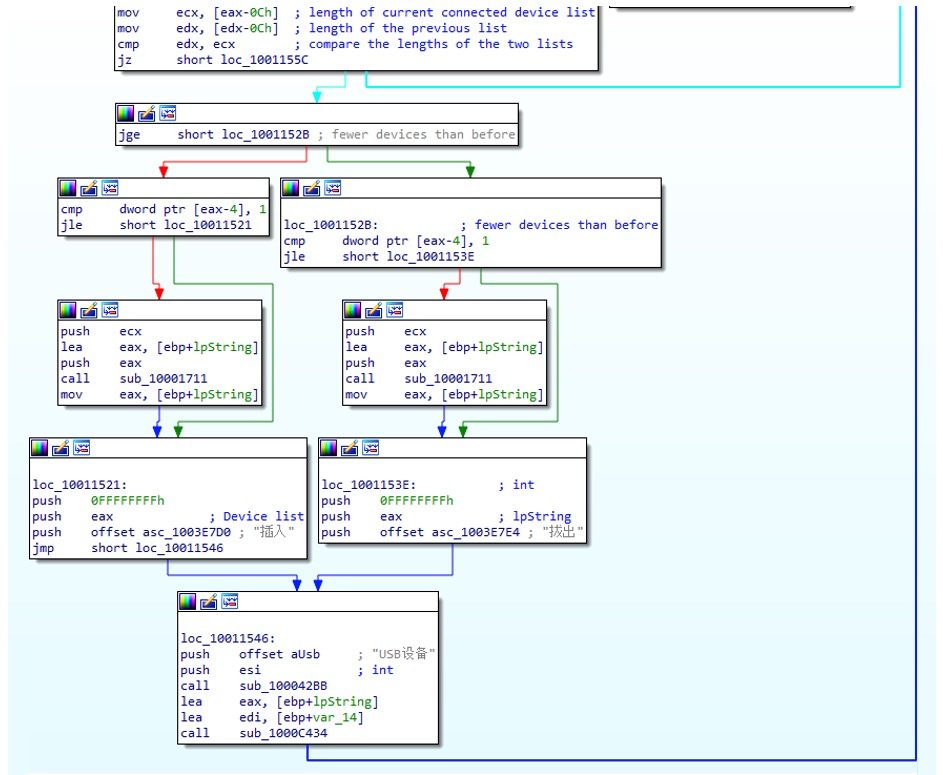Click the node color icon in the loc_1001152B block

click(292, 188)
